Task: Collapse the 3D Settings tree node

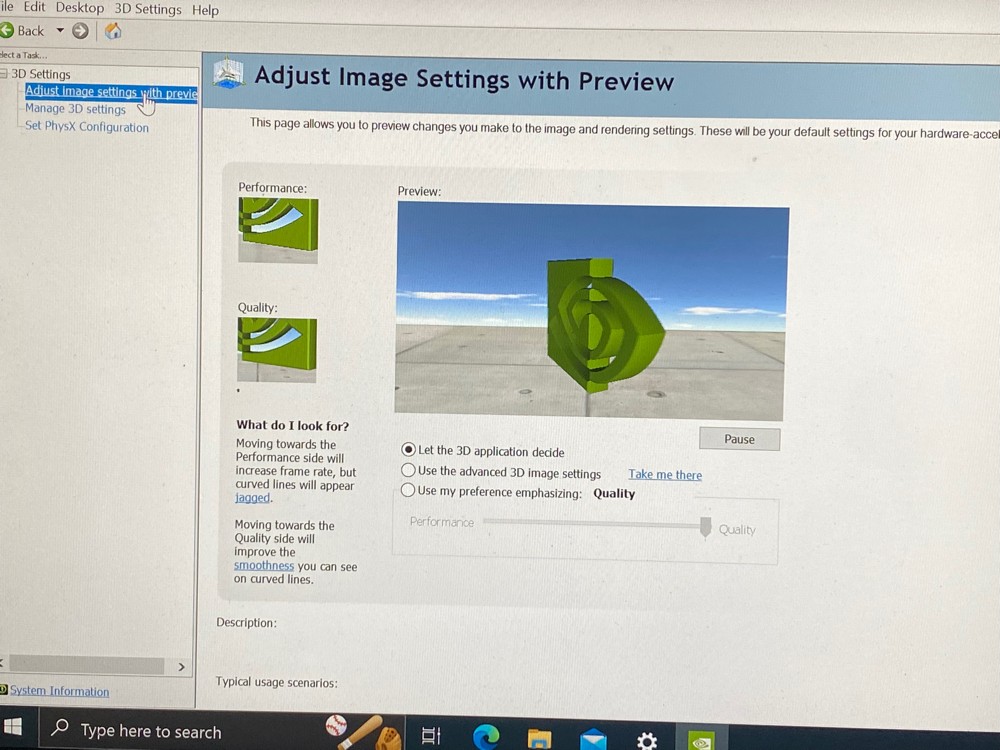Action: 3,73
